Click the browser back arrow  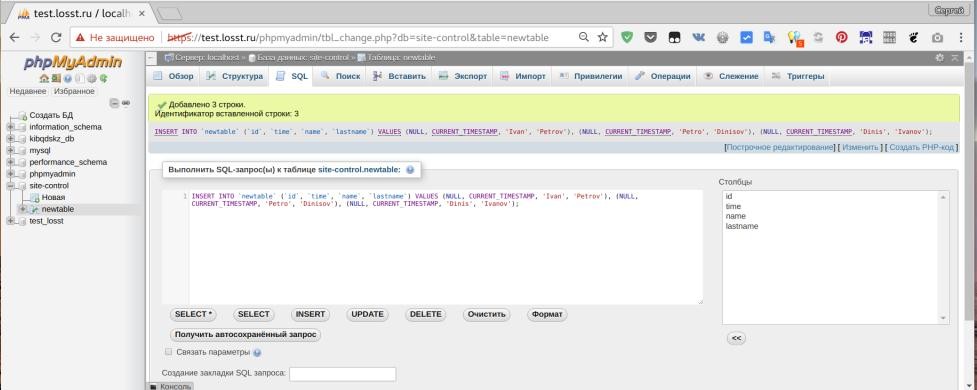click(14, 38)
